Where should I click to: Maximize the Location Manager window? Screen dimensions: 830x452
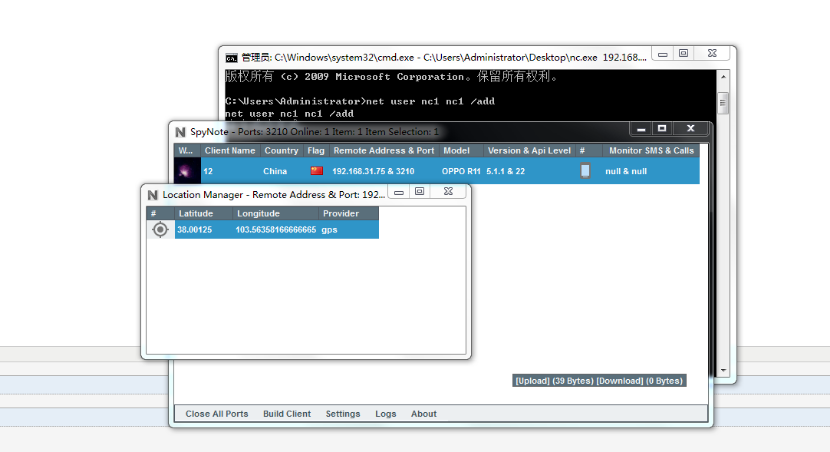click(419, 192)
